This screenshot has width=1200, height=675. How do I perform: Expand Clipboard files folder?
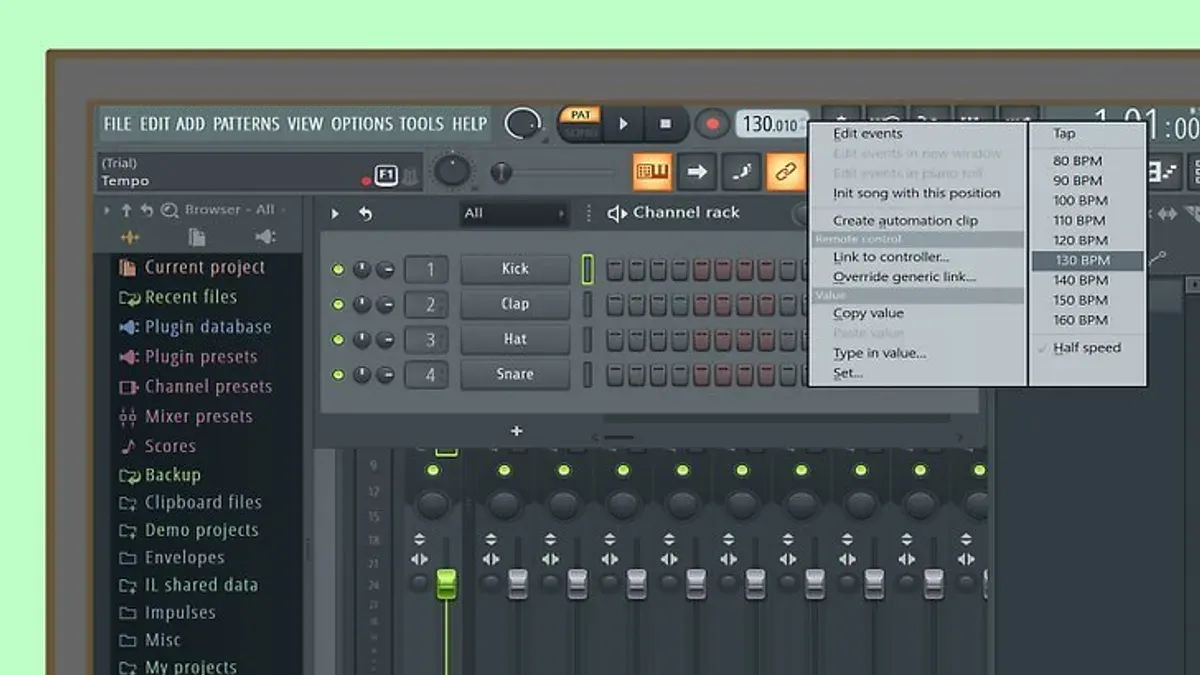point(190,502)
